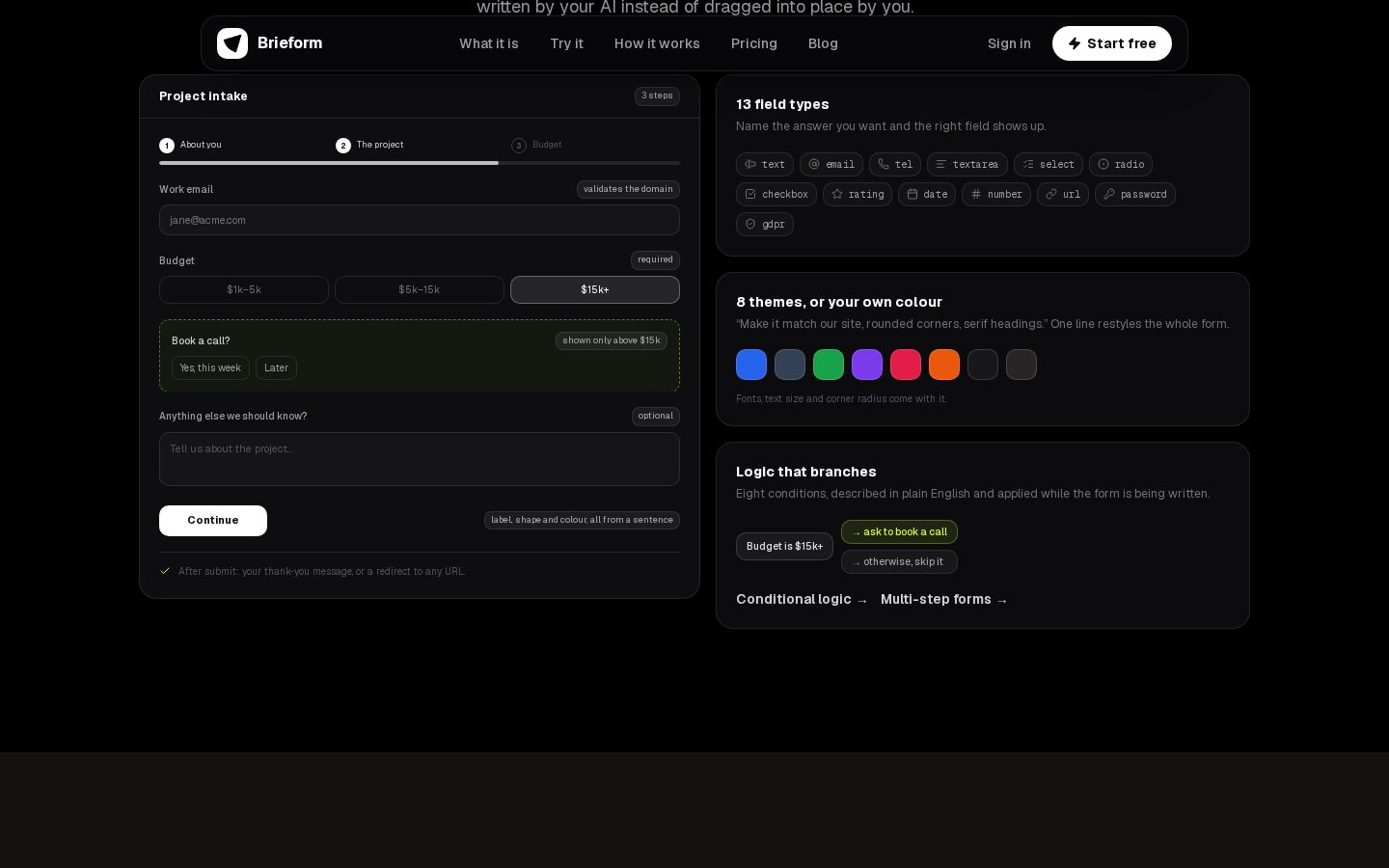Viewport: 1389px width, 868px height.
Task: Click the Brieform logo icon
Action: pyautogui.click(x=232, y=43)
